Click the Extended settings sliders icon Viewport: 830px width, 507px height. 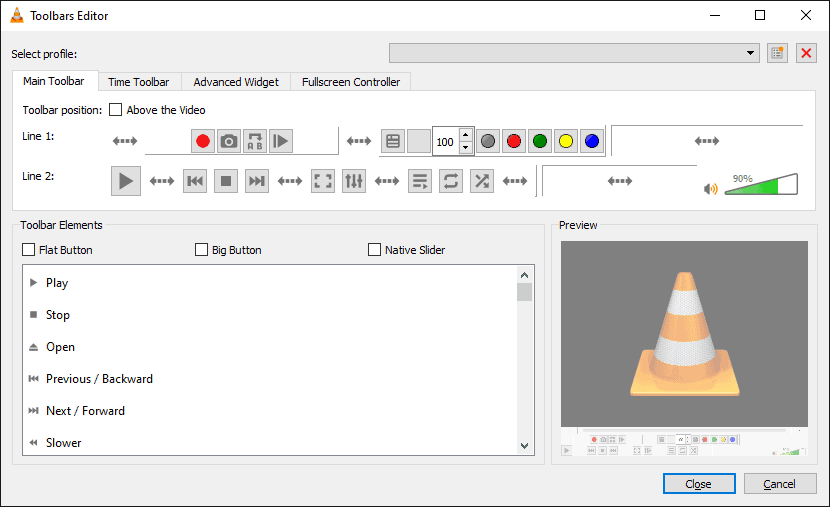[354, 181]
